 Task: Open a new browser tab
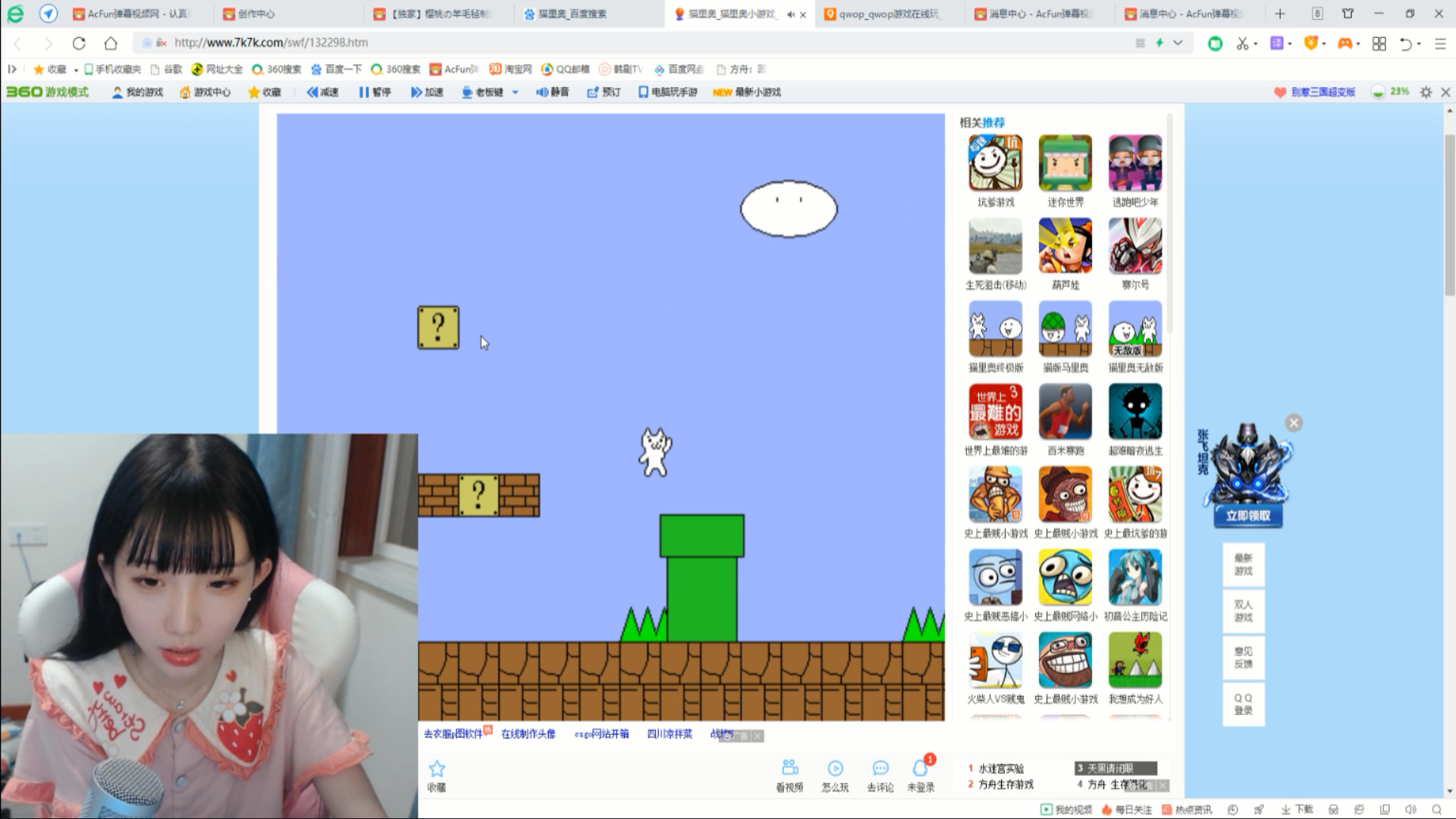(1280, 14)
